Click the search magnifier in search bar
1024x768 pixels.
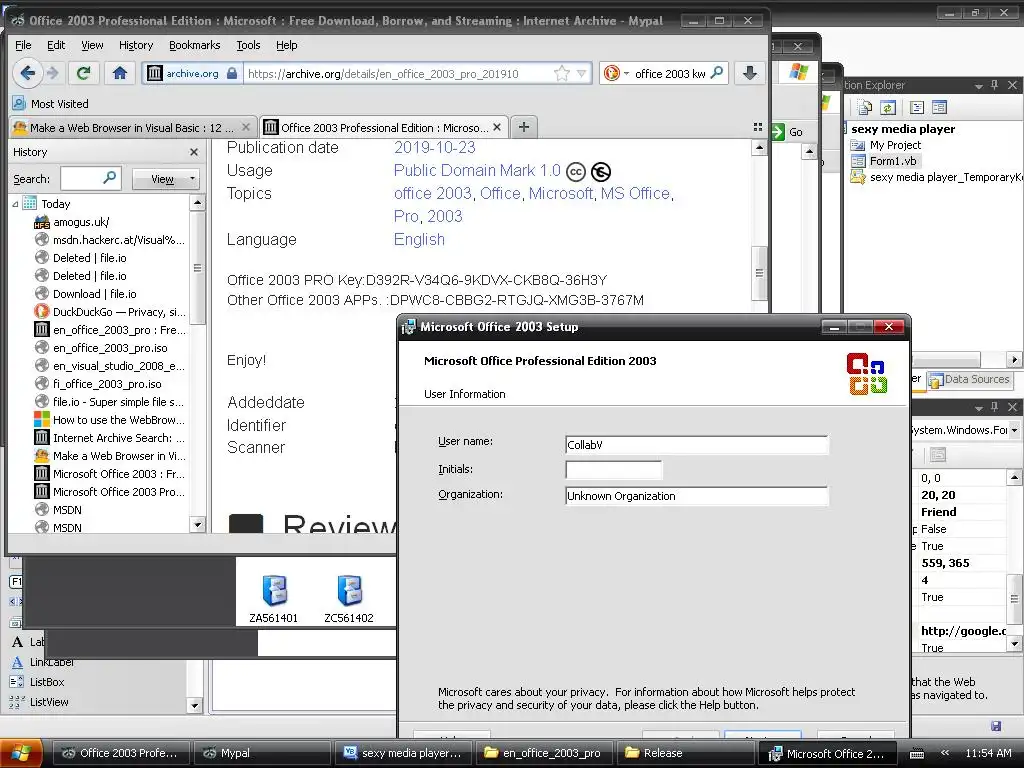pos(716,73)
